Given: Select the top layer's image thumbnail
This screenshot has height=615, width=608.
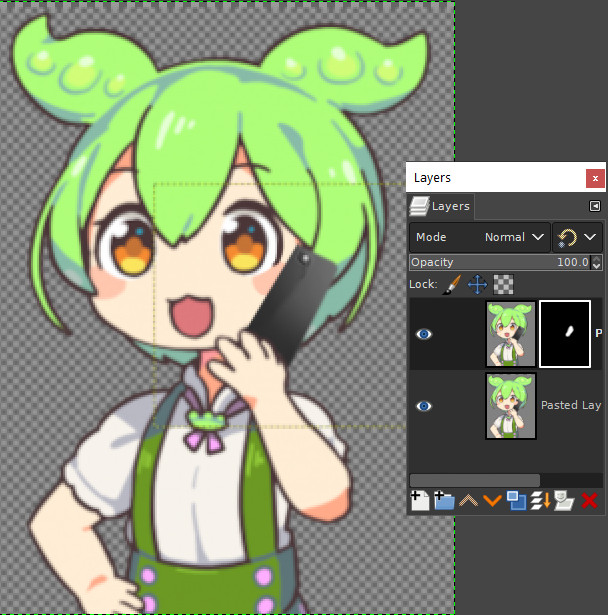Looking at the screenshot, I should coord(511,334).
